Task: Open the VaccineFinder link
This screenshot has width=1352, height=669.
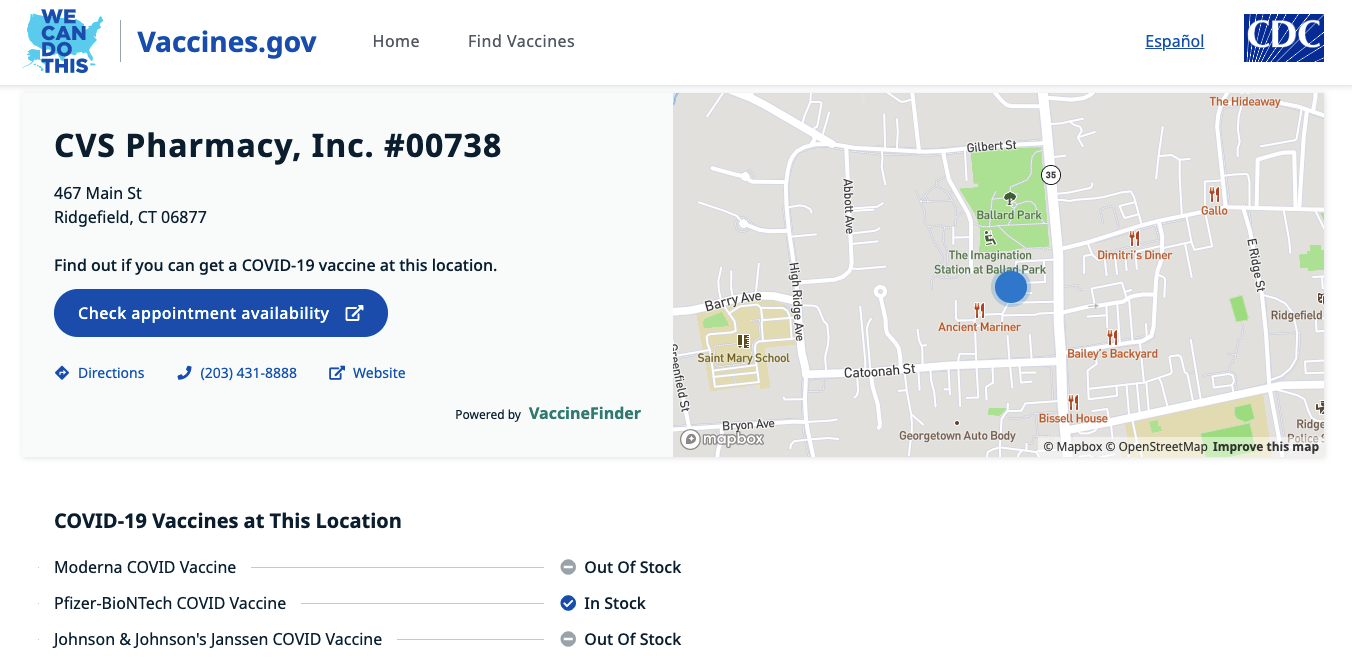Action: [585, 413]
